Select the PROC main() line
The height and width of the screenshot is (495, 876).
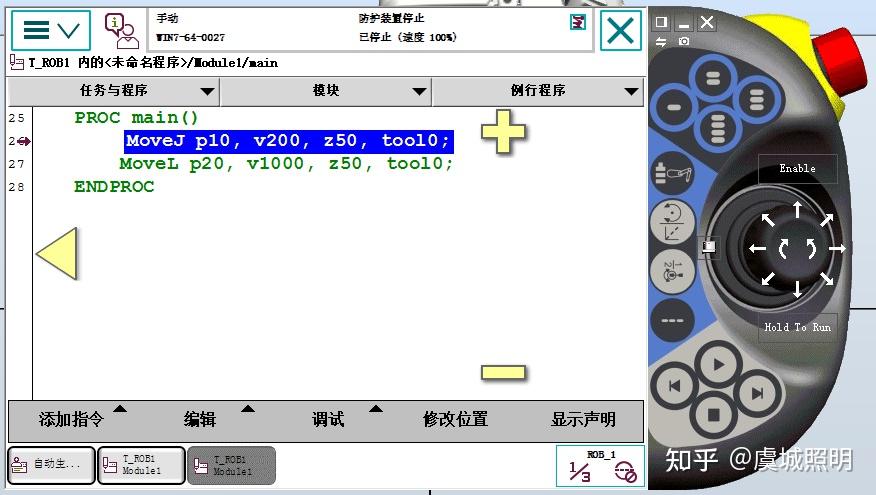136,118
